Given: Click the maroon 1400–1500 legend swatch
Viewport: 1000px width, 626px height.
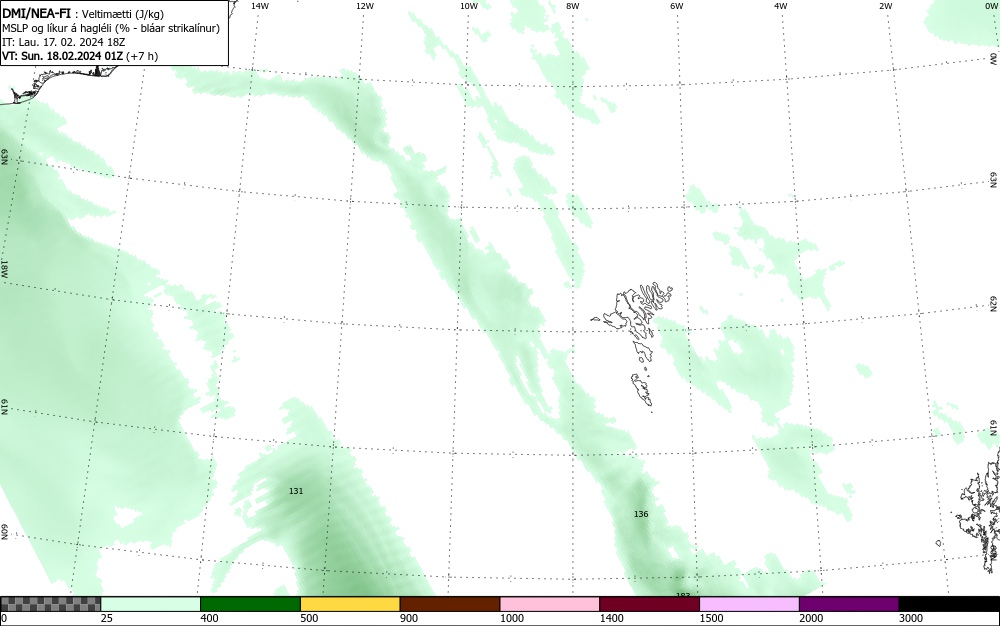Looking at the screenshot, I should pos(649,604).
